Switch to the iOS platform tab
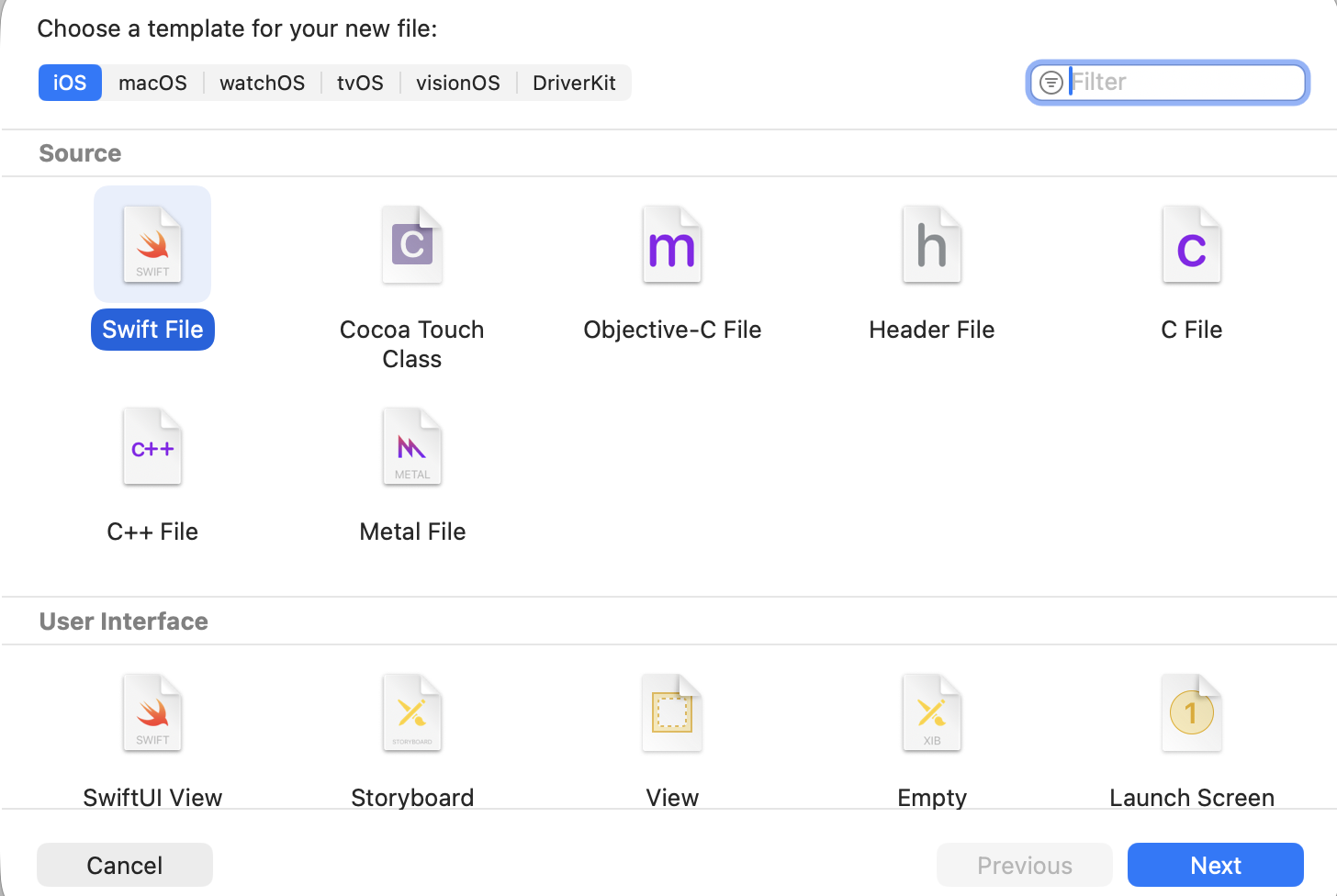 tap(70, 83)
